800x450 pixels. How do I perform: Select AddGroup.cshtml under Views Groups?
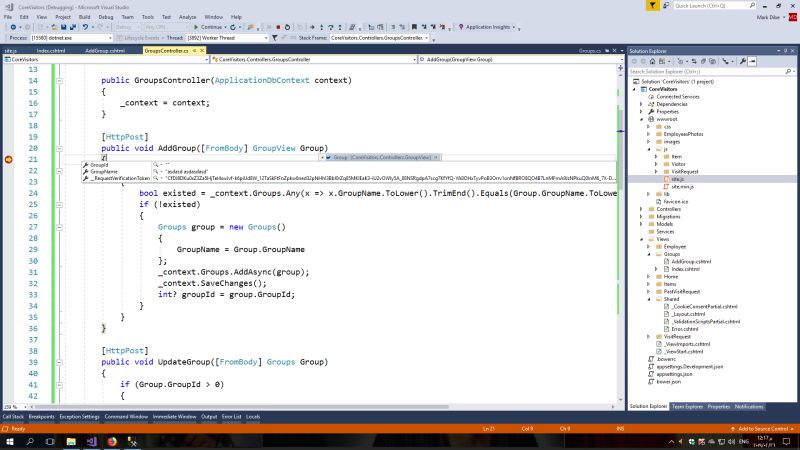tap(691, 262)
